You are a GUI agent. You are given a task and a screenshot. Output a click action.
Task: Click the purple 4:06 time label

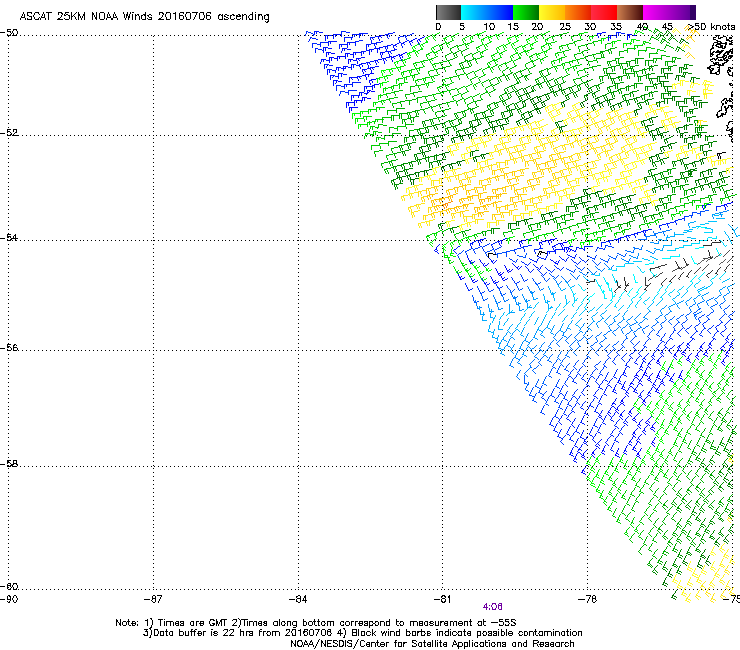[492, 607]
